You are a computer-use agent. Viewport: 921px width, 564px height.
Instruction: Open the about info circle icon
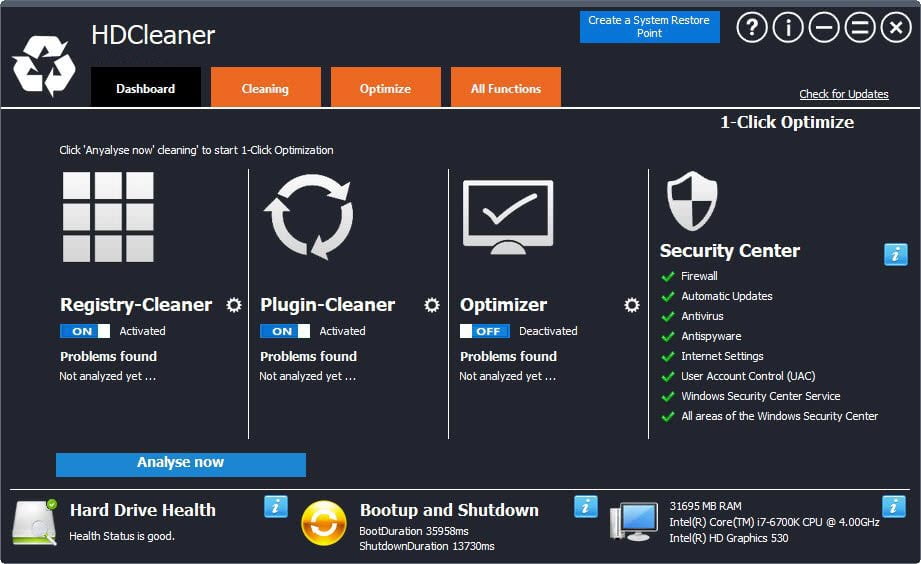(788, 27)
